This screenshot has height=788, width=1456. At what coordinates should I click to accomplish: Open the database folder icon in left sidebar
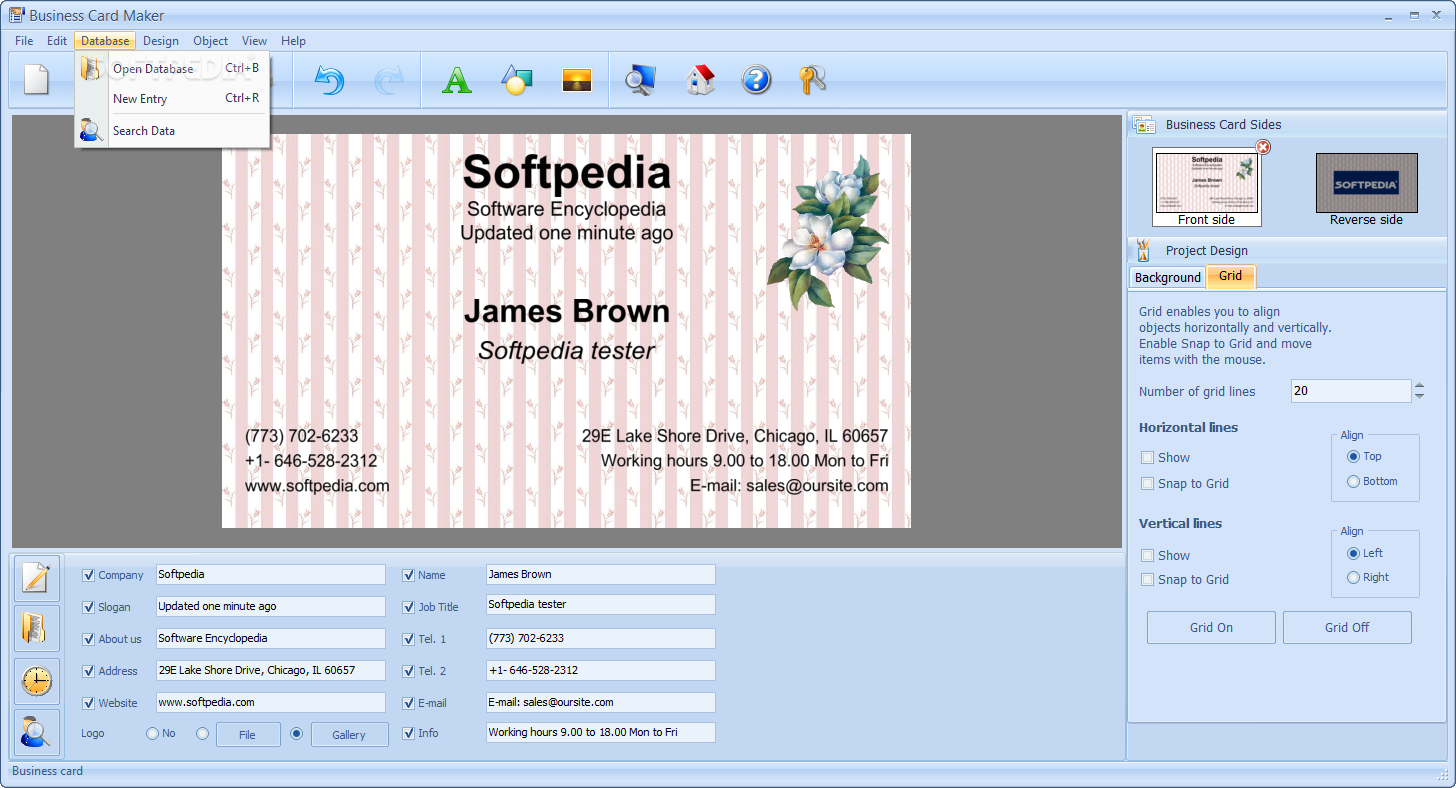37,629
